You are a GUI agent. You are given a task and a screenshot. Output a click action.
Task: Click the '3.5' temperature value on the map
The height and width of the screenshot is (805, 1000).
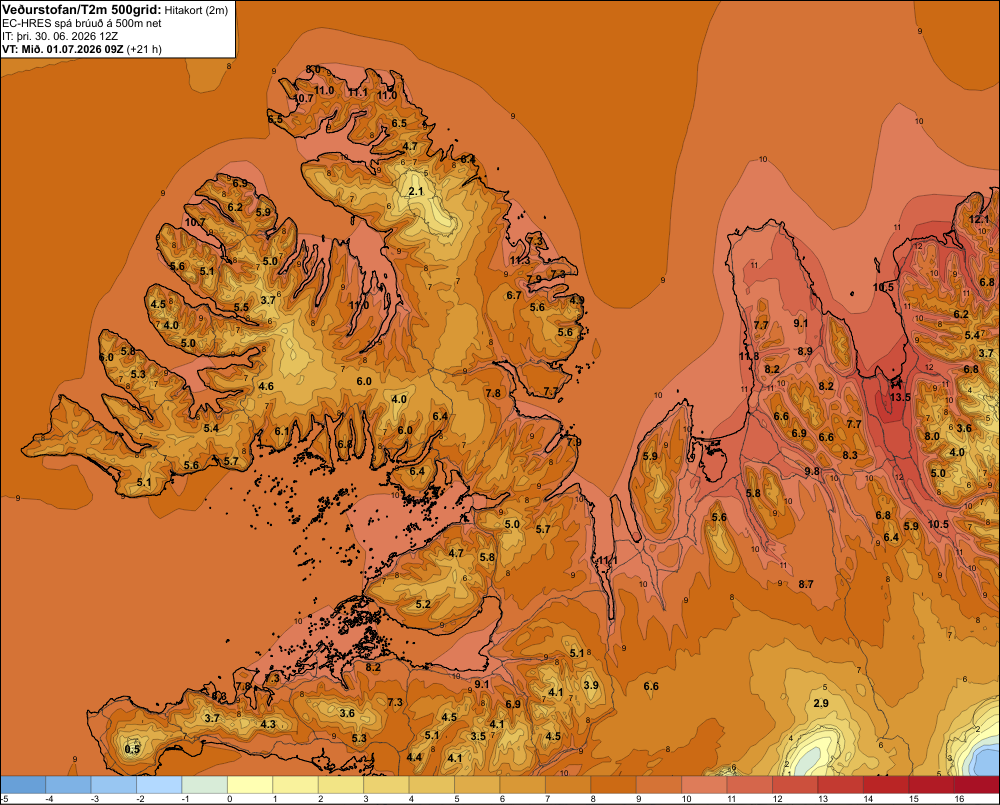pos(478,735)
